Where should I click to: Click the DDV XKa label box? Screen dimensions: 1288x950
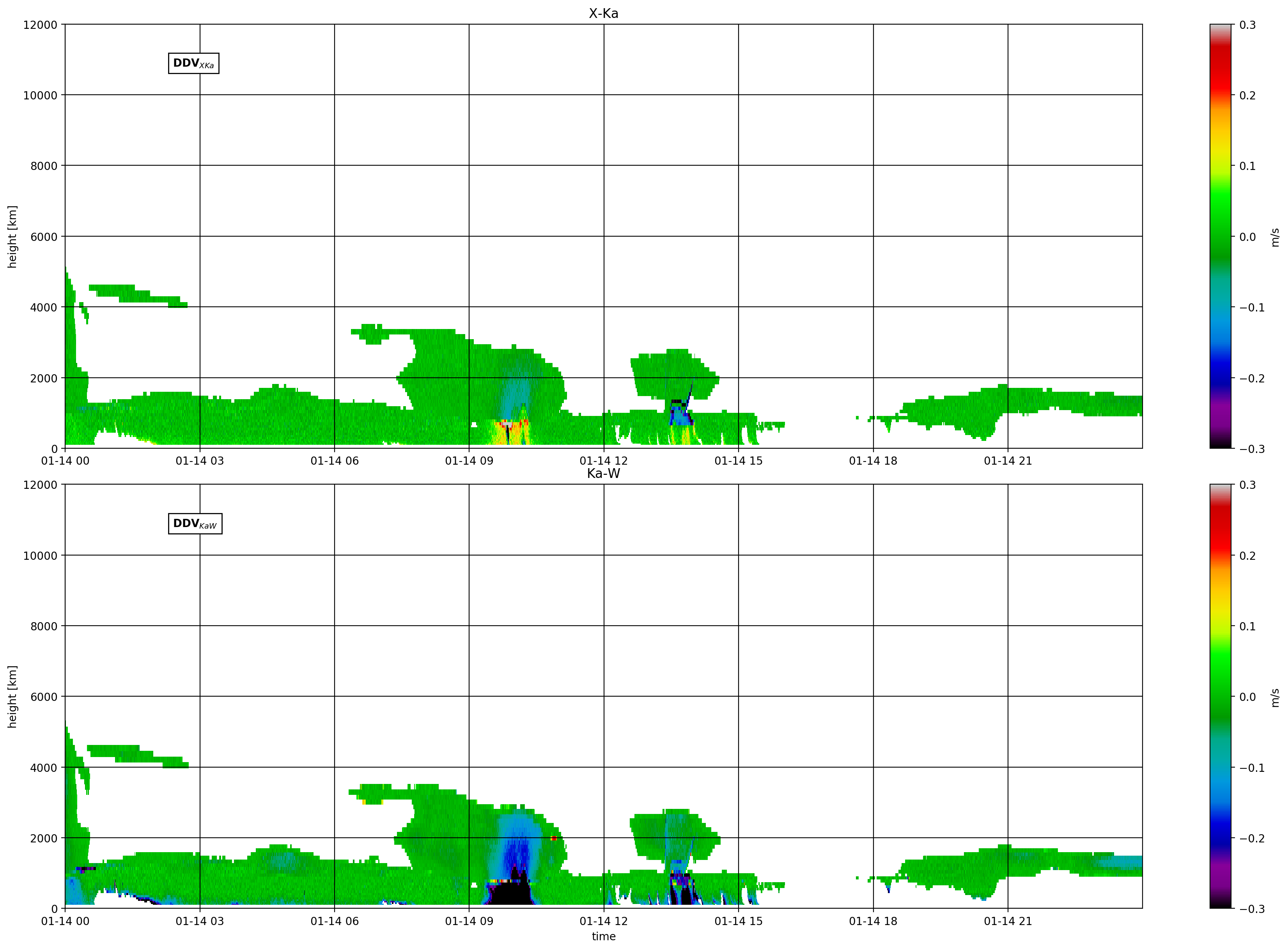click(194, 63)
